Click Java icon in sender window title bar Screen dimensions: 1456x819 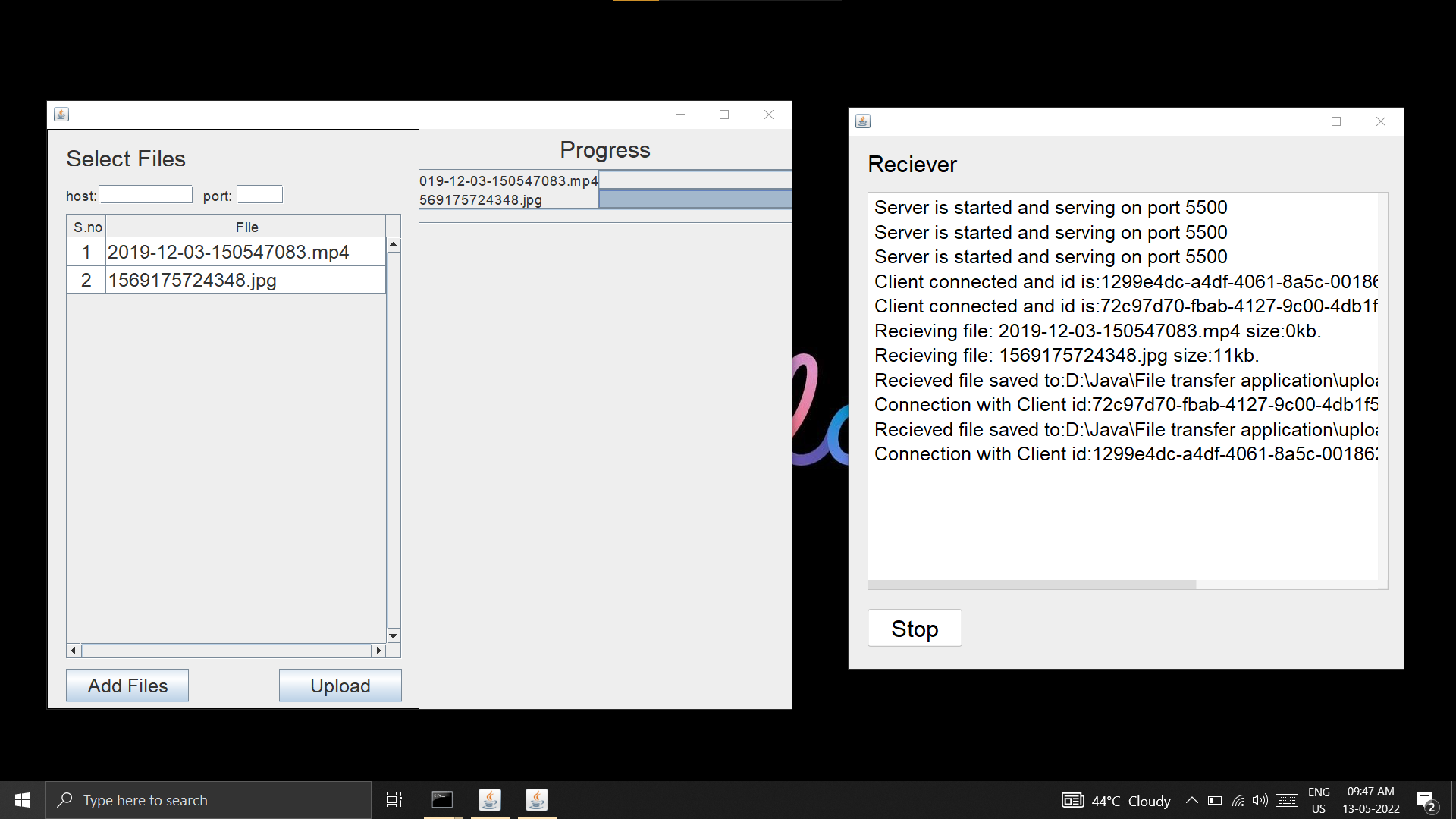pos(61,115)
